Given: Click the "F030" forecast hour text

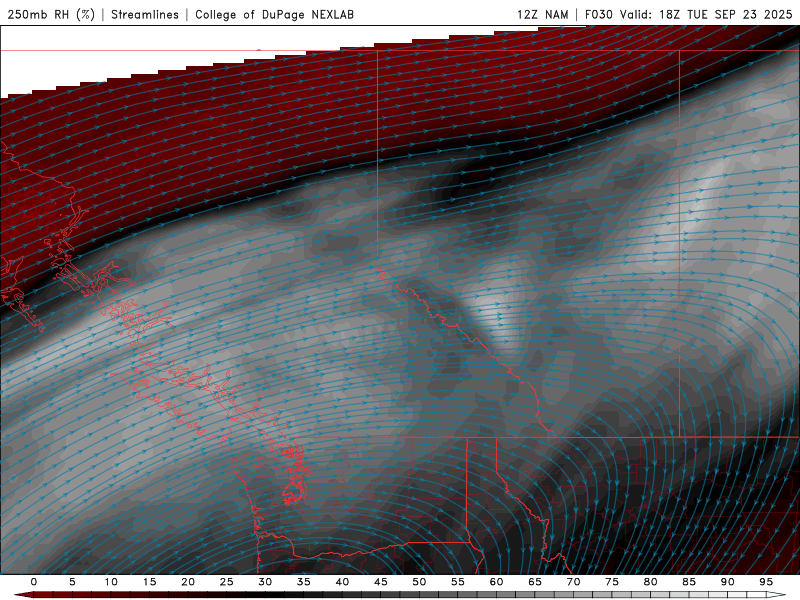Looking at the screenshot, I should [x=598, y=14].
